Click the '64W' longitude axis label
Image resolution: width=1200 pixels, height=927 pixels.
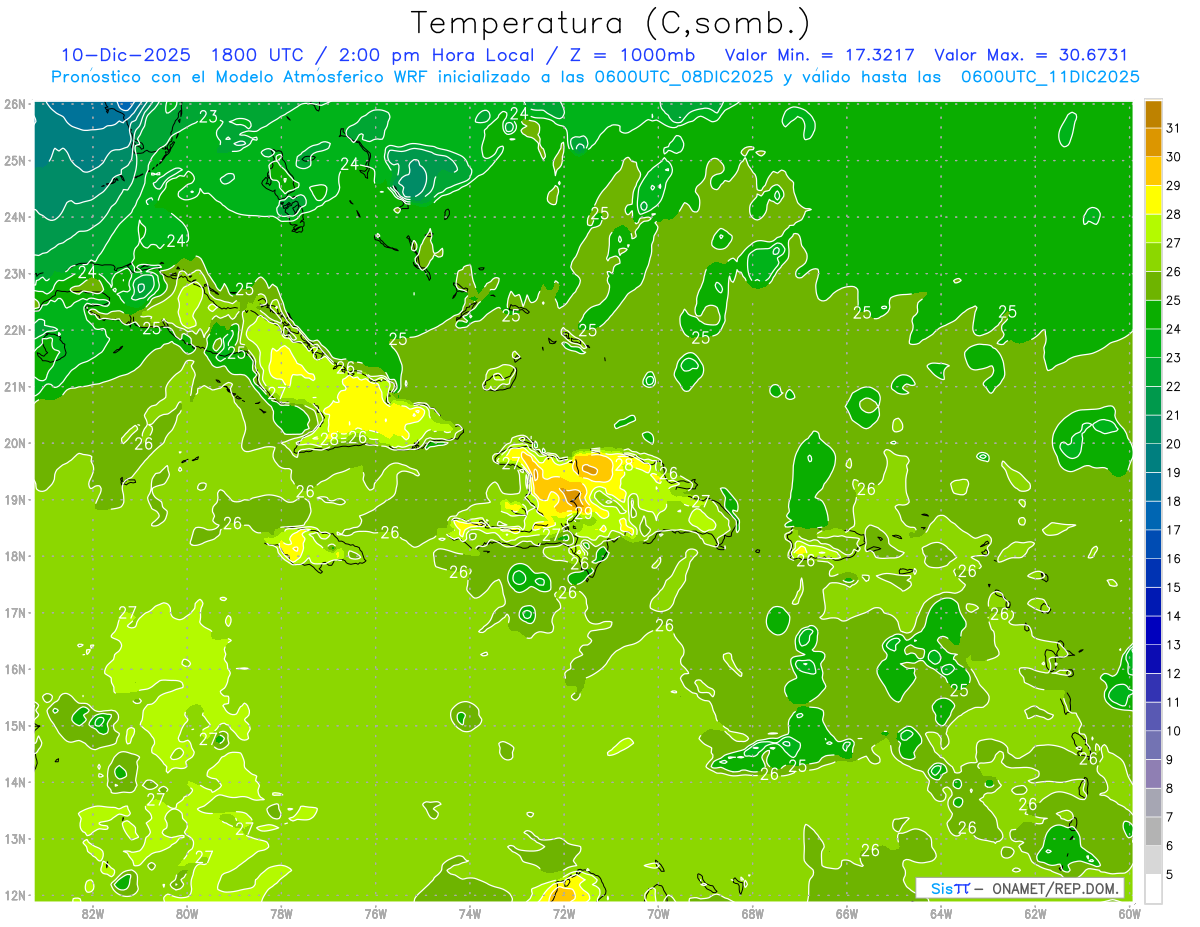(x=941, y=913)
